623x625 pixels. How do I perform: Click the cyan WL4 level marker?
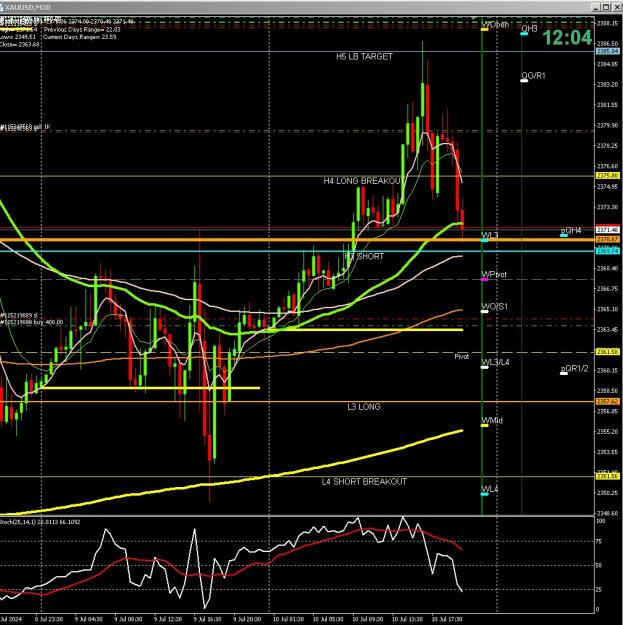click(x=485, y=494)
